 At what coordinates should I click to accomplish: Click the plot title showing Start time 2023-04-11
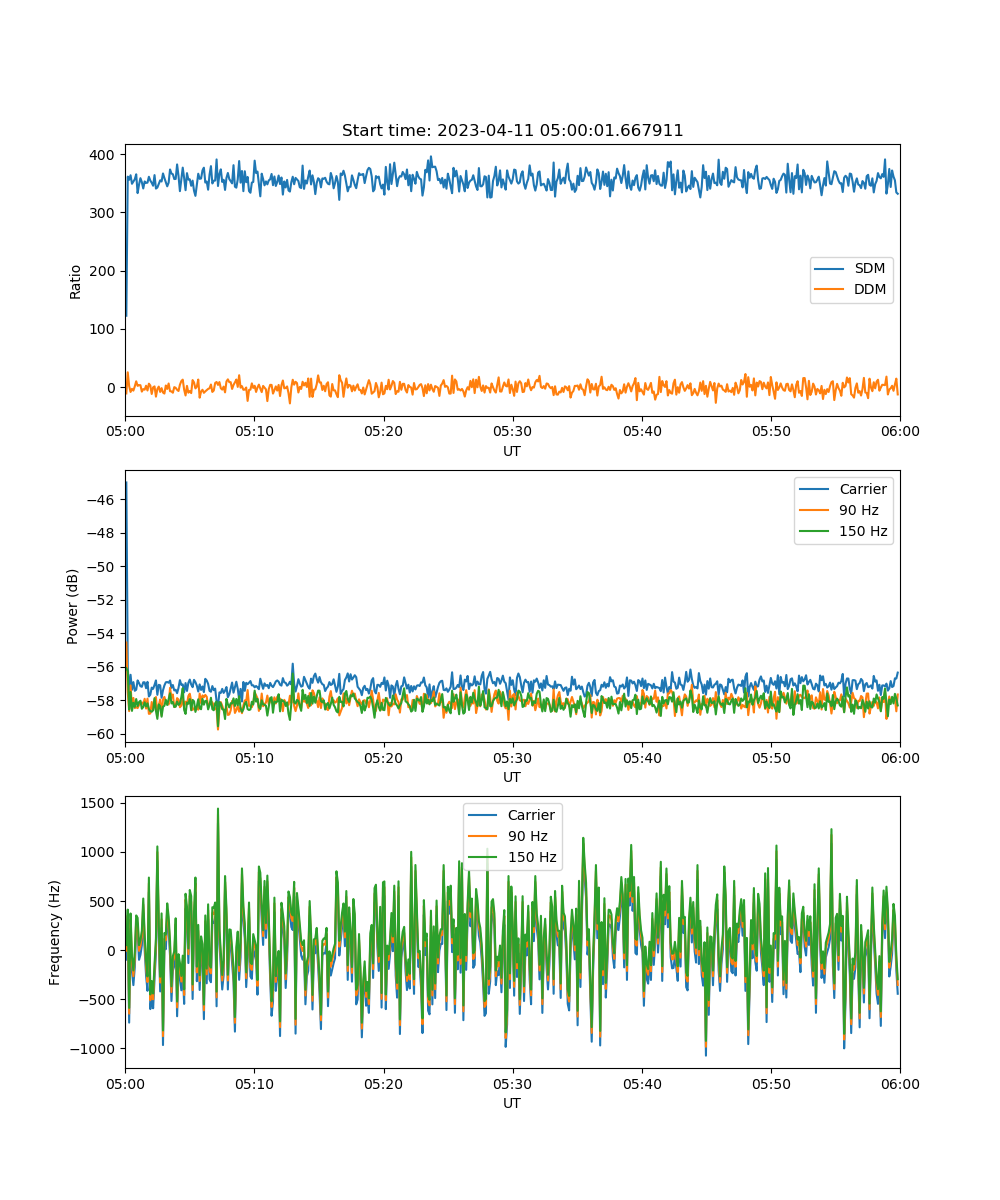point(512,131)
